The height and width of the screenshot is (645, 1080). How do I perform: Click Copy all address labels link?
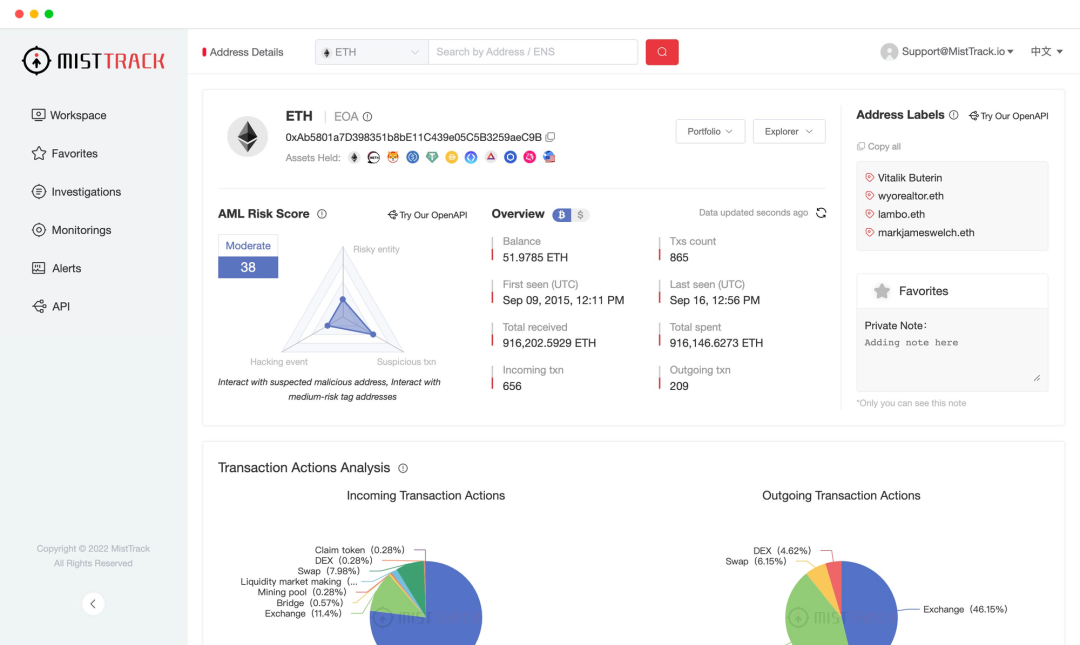879,147
